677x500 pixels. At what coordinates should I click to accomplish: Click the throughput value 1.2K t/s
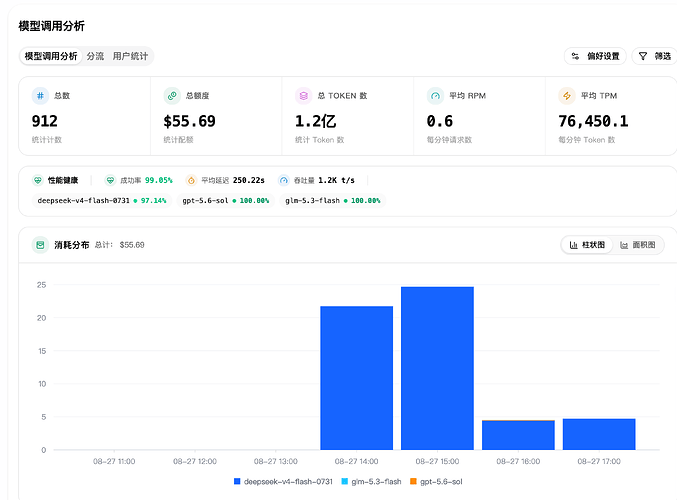point(336,180)
